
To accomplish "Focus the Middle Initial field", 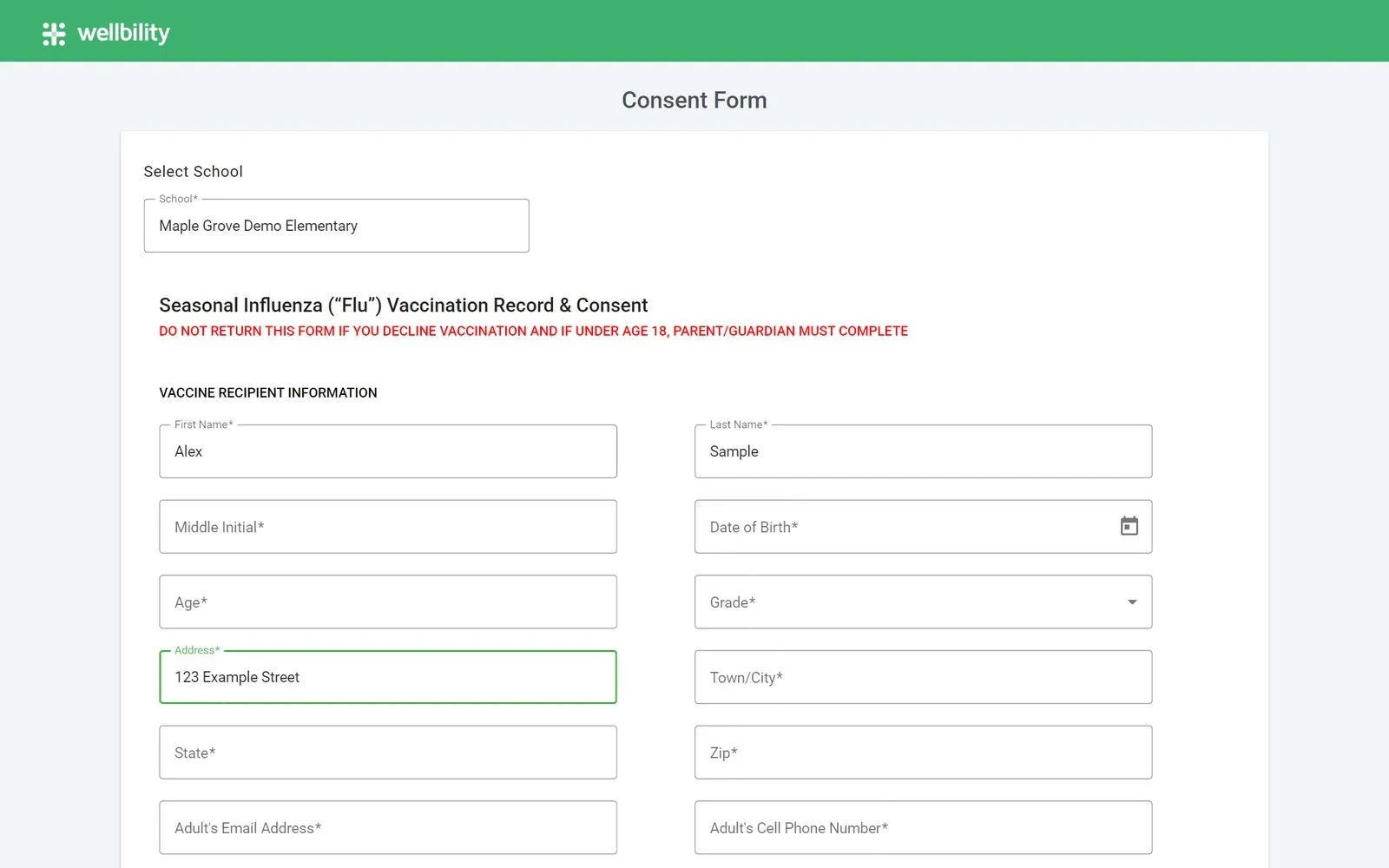I will (388, 527).
